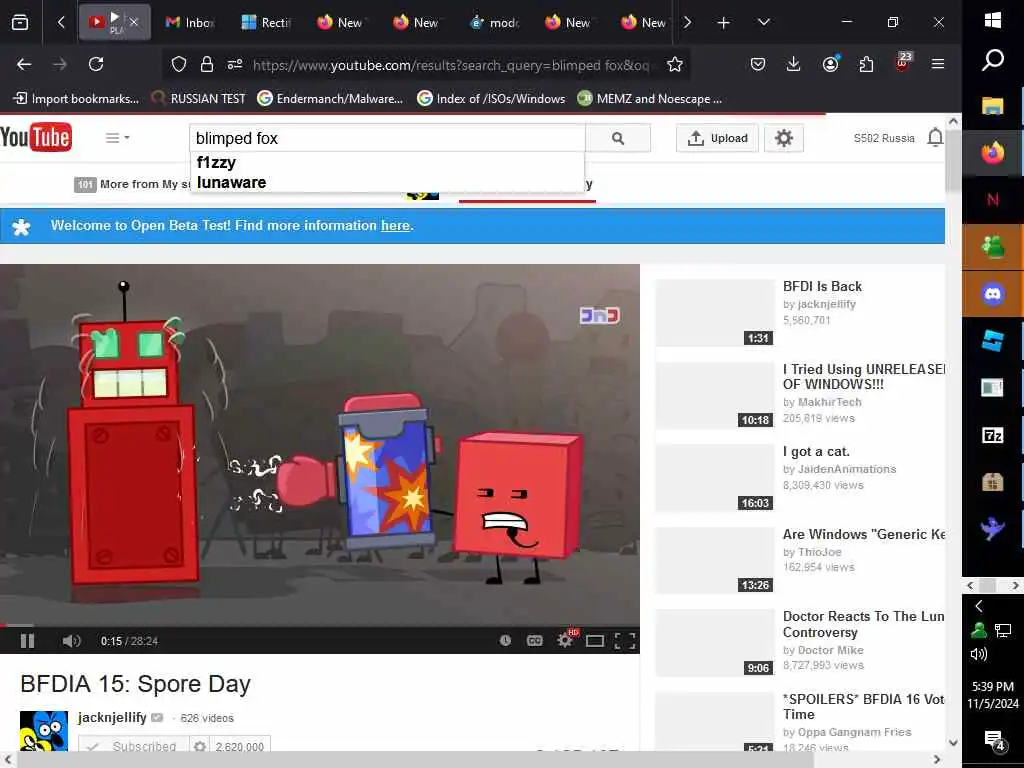1024x768 pixels.
Task: Open the YouTube guide menu dropdown
Action: coord(118,138)
